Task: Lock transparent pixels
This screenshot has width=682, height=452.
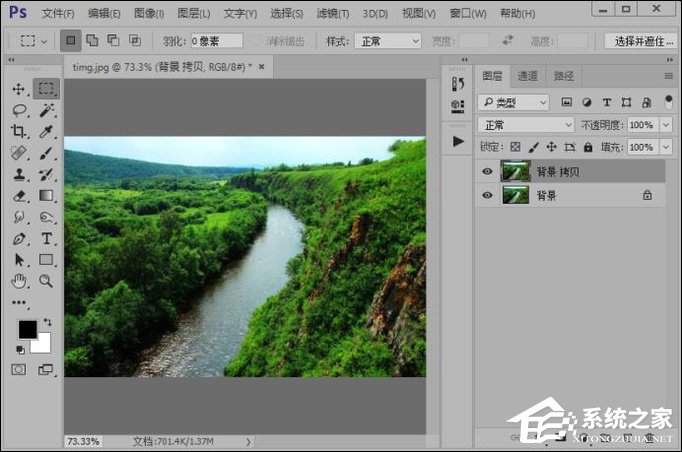Action: 515,147
